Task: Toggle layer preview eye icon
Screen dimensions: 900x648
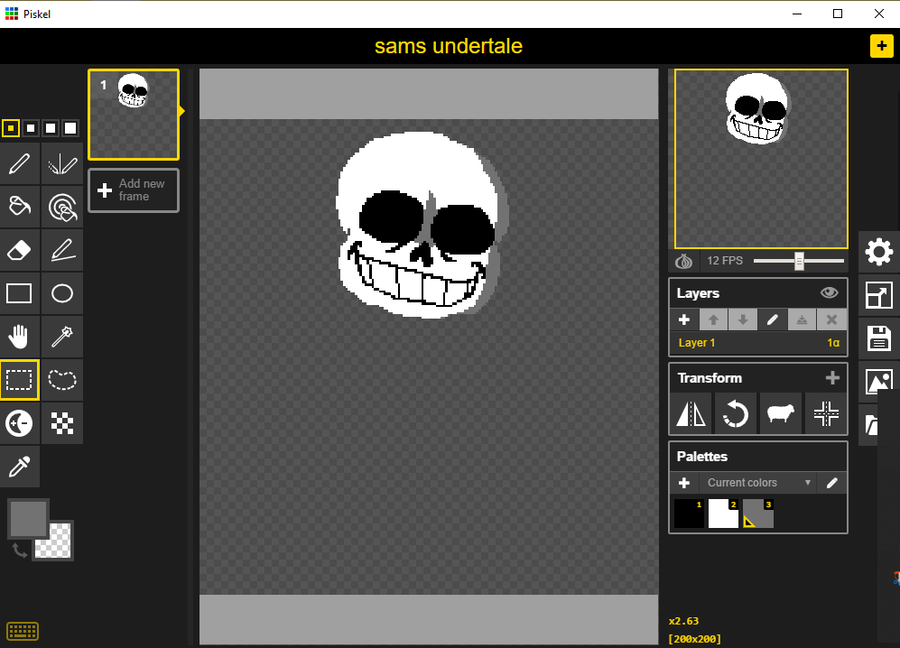Action: click(829, 293)
